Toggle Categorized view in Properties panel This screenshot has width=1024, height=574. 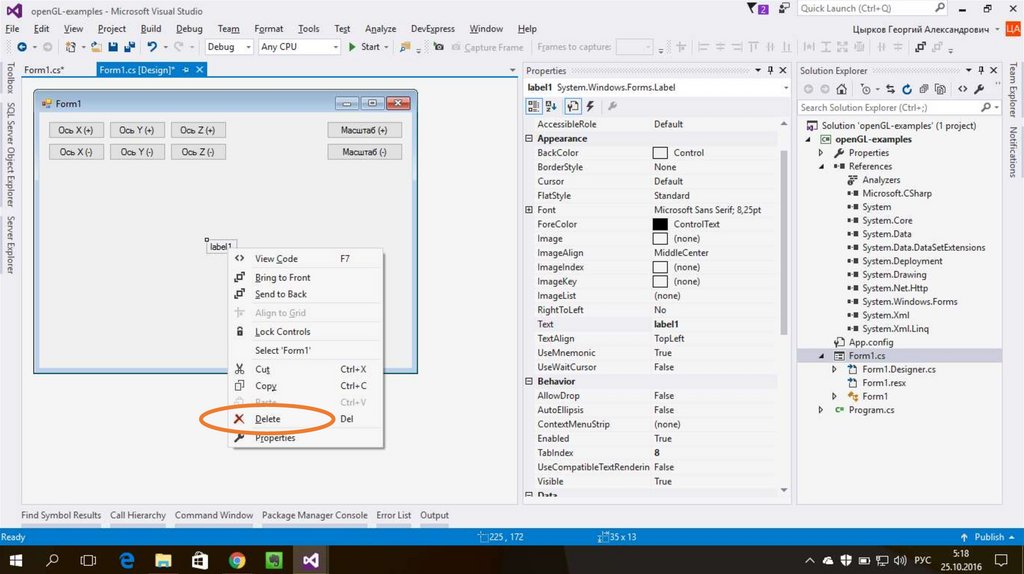pos(535,106)
